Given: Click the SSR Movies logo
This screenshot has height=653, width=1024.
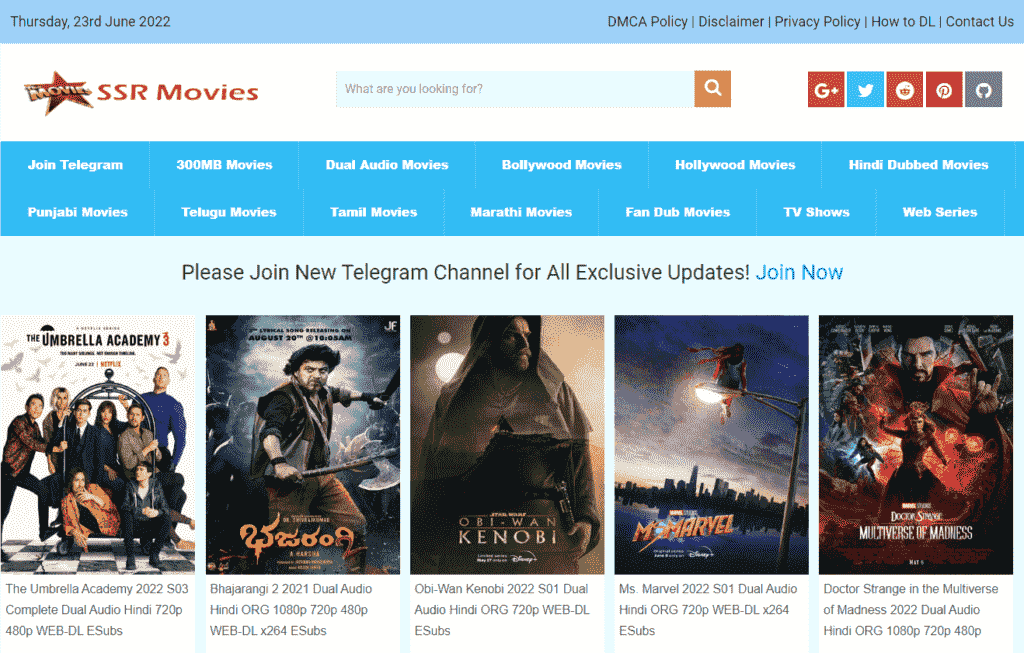Looking at the screenshot, I should 141,93.
